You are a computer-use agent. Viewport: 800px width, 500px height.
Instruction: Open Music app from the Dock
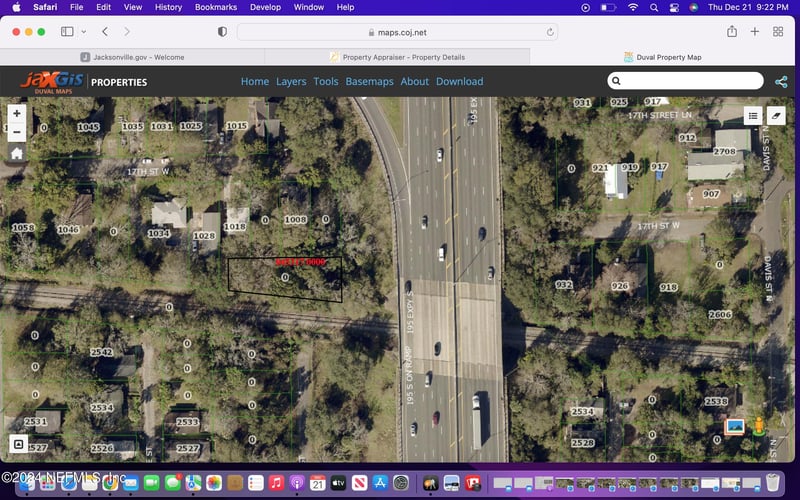(x=276, y=483)
